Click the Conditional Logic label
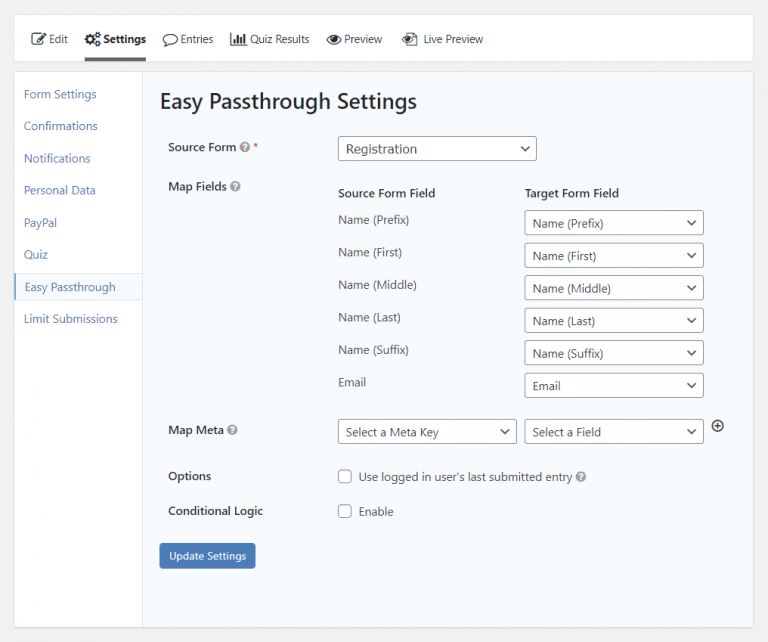 pyautogui.click(x=216, y=511)
